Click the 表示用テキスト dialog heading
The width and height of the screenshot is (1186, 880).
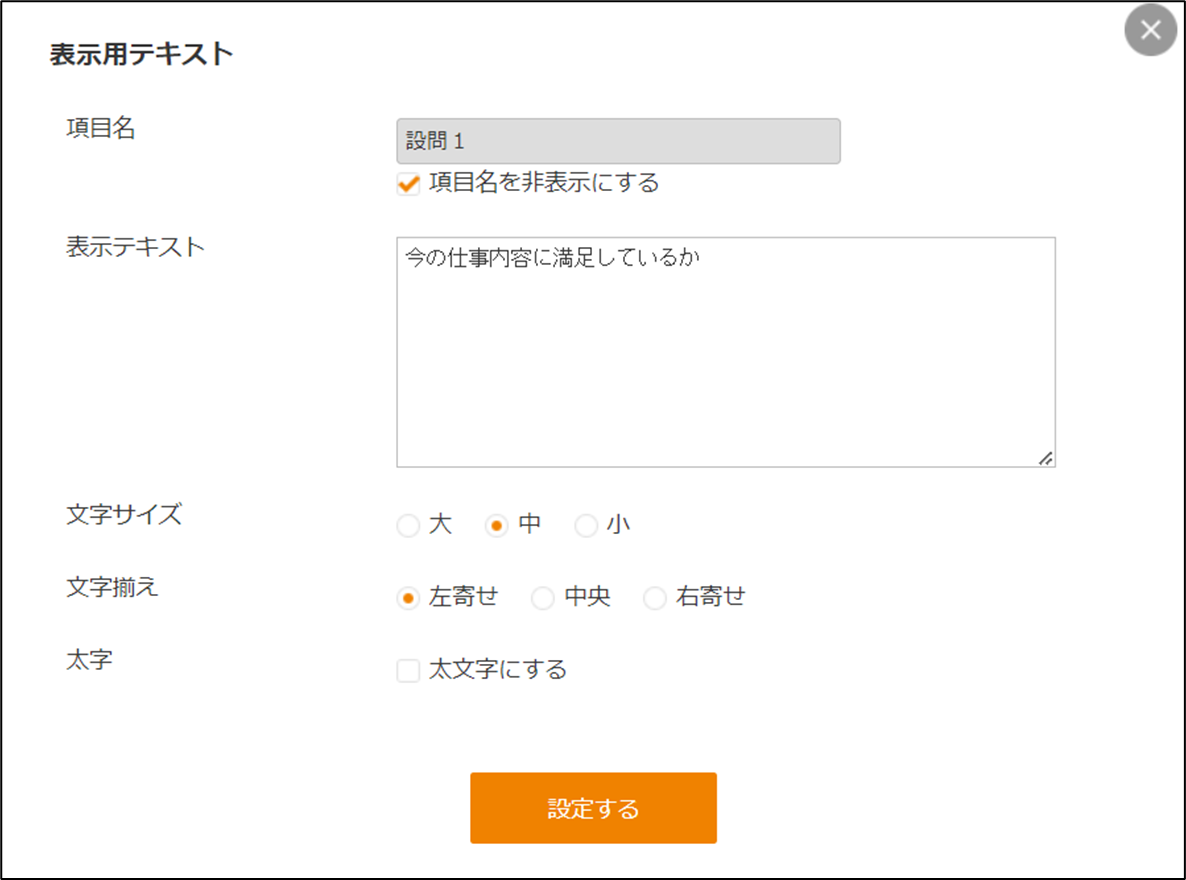(x=141, y=54)
